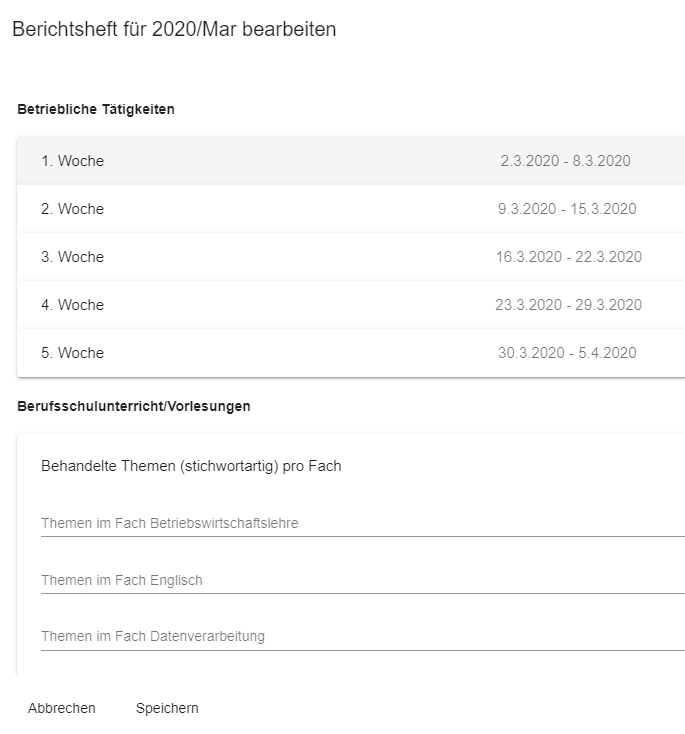Click the Abbrechen button
The height and width of the screenshot is (734, 685).
tap(62, 708)
